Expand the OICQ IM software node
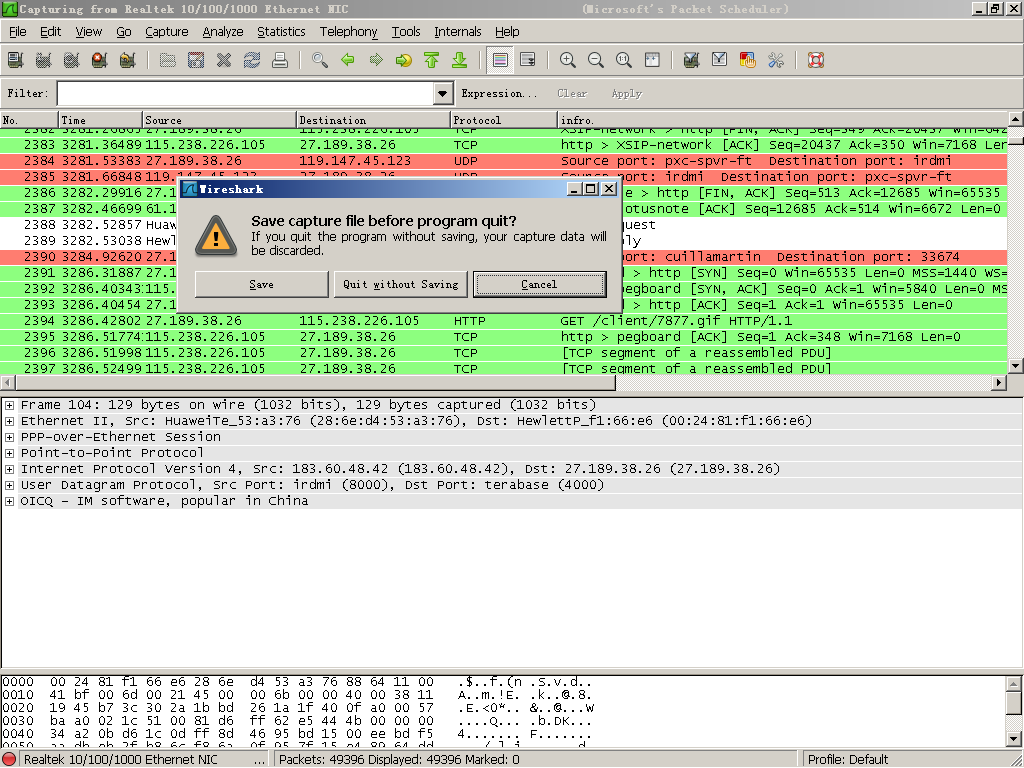This screenshot has width=1024, height=768. [x=10, y=501]
